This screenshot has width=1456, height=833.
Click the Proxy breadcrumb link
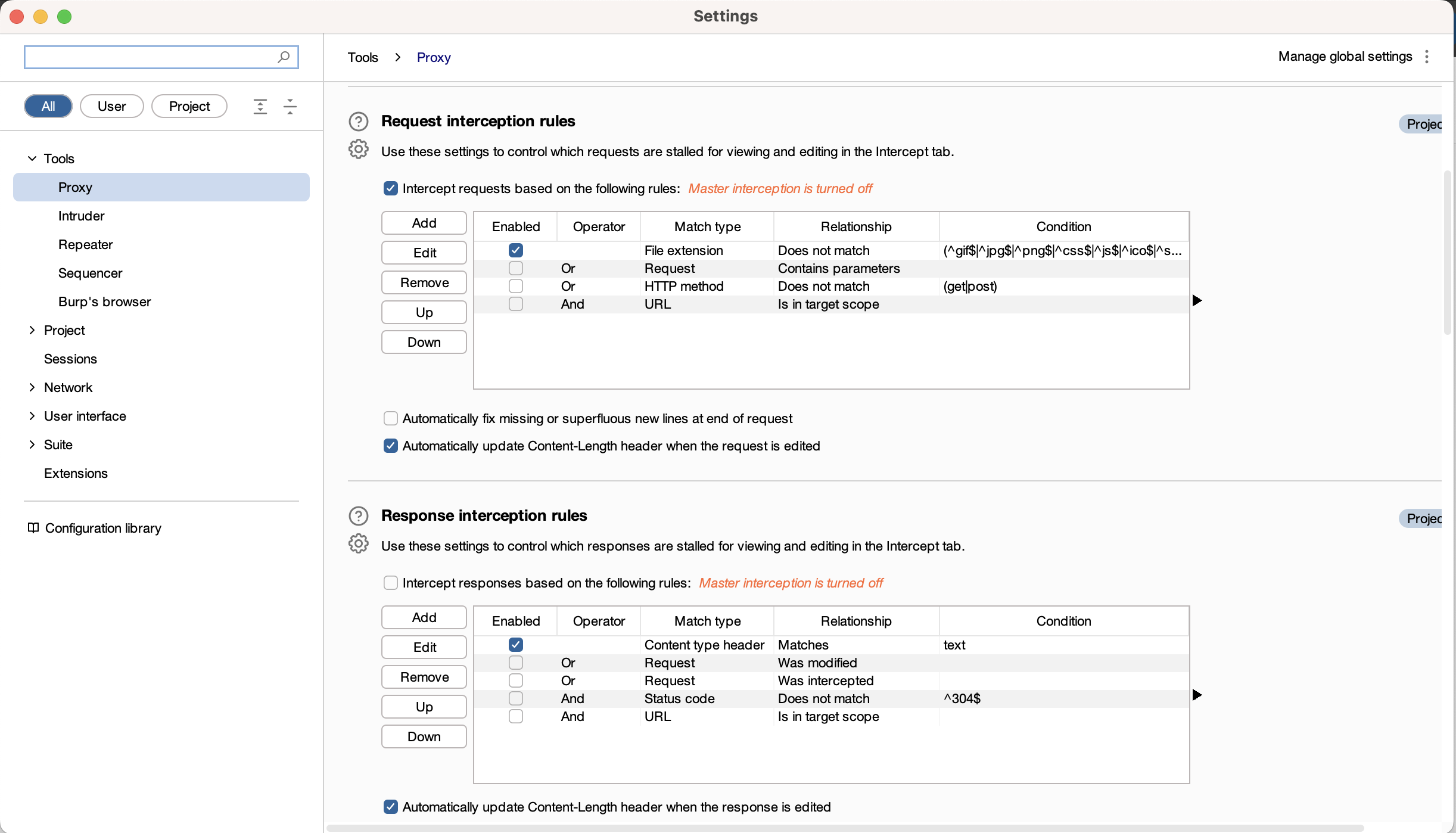(434, 57)
